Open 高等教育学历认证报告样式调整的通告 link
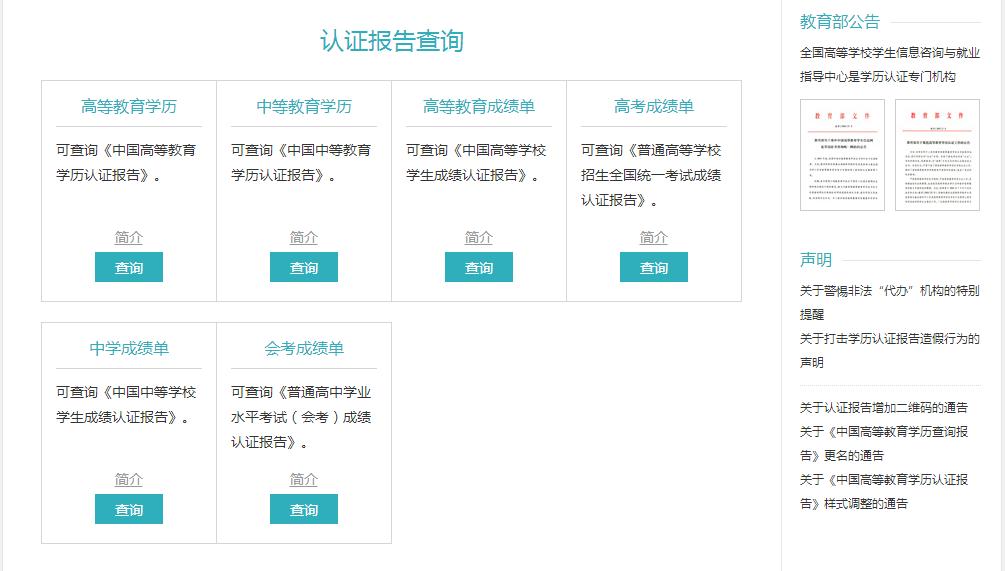The height and width of the screenshot is (571, 1005). pos(884,492)
